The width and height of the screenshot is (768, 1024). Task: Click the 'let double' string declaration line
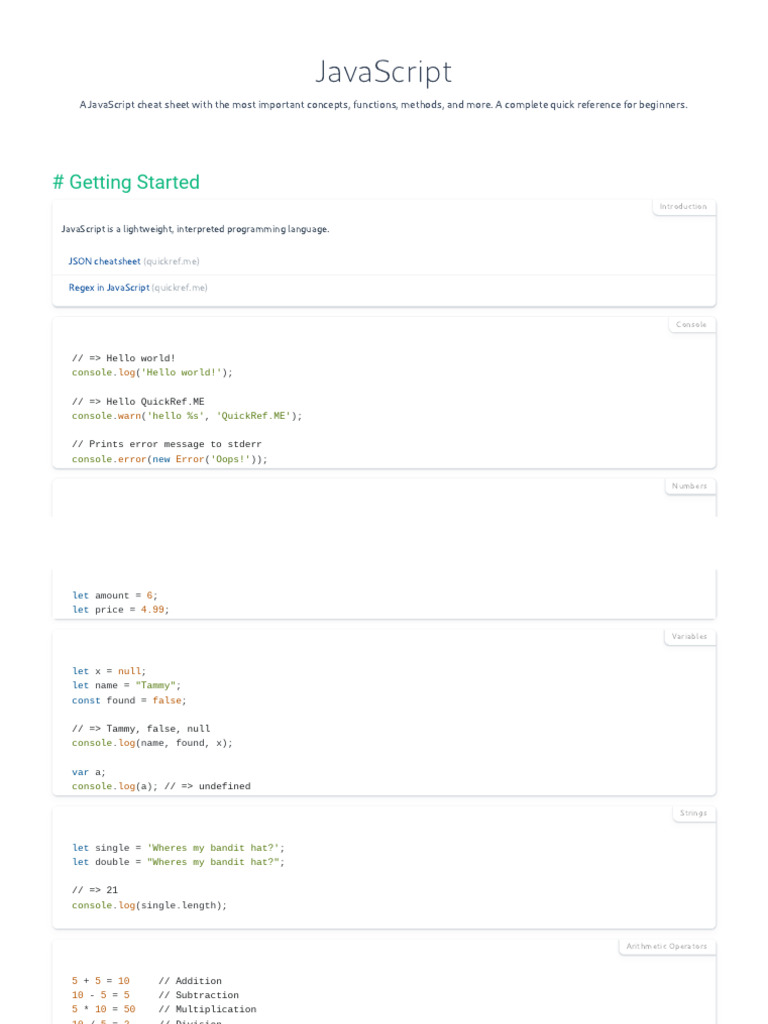(x=178, y=862)
